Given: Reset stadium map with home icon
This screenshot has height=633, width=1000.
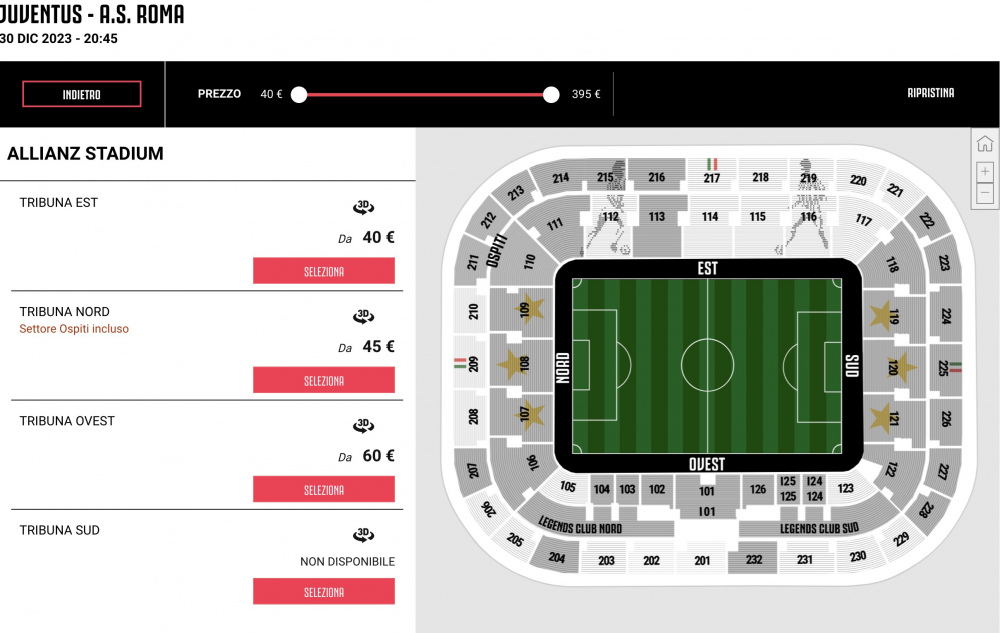Looking at the screenshot, I should point(985,143).
